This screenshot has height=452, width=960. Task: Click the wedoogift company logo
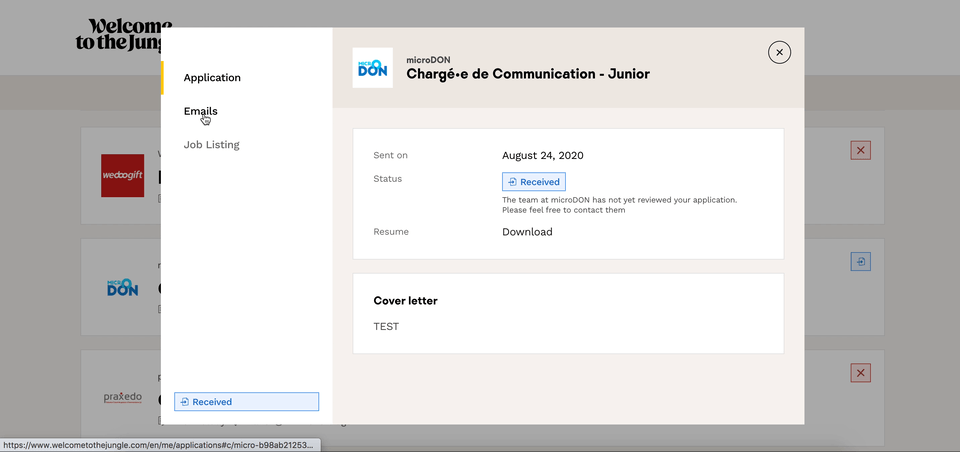(x=123, y=175)
